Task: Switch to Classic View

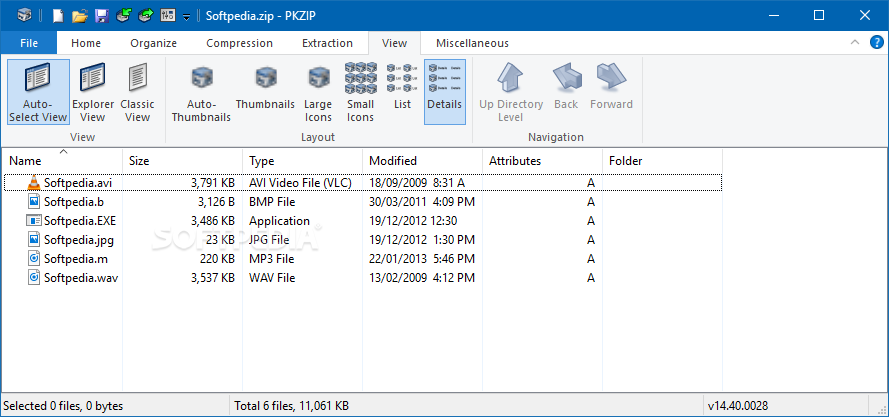Action: tap(137, 92)
